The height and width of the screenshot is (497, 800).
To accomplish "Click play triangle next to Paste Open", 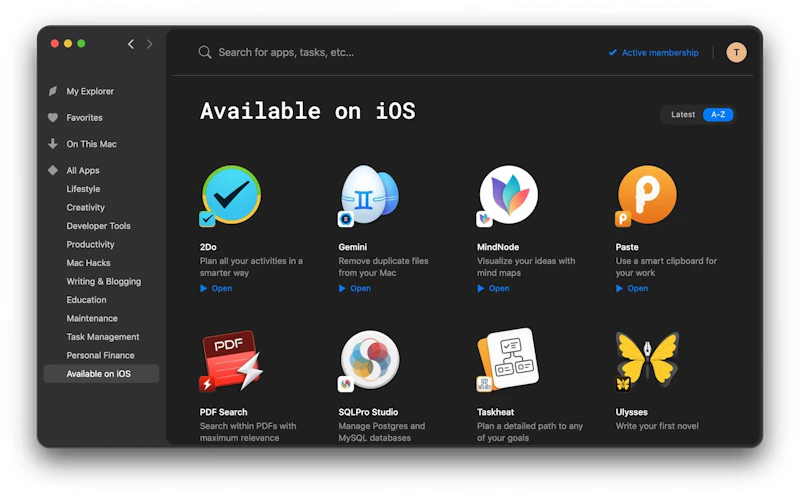I will coord(619,288).
